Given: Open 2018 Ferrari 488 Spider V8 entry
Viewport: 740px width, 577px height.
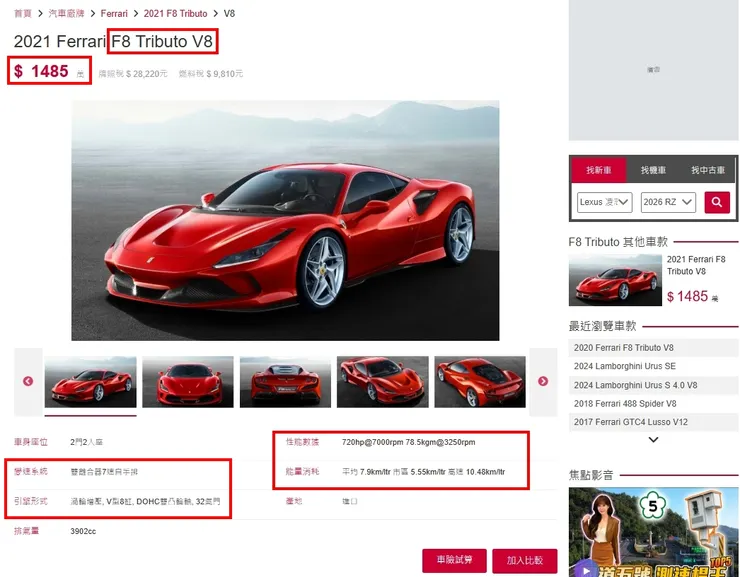Looking at the screenshot, I should coord(653,404).
